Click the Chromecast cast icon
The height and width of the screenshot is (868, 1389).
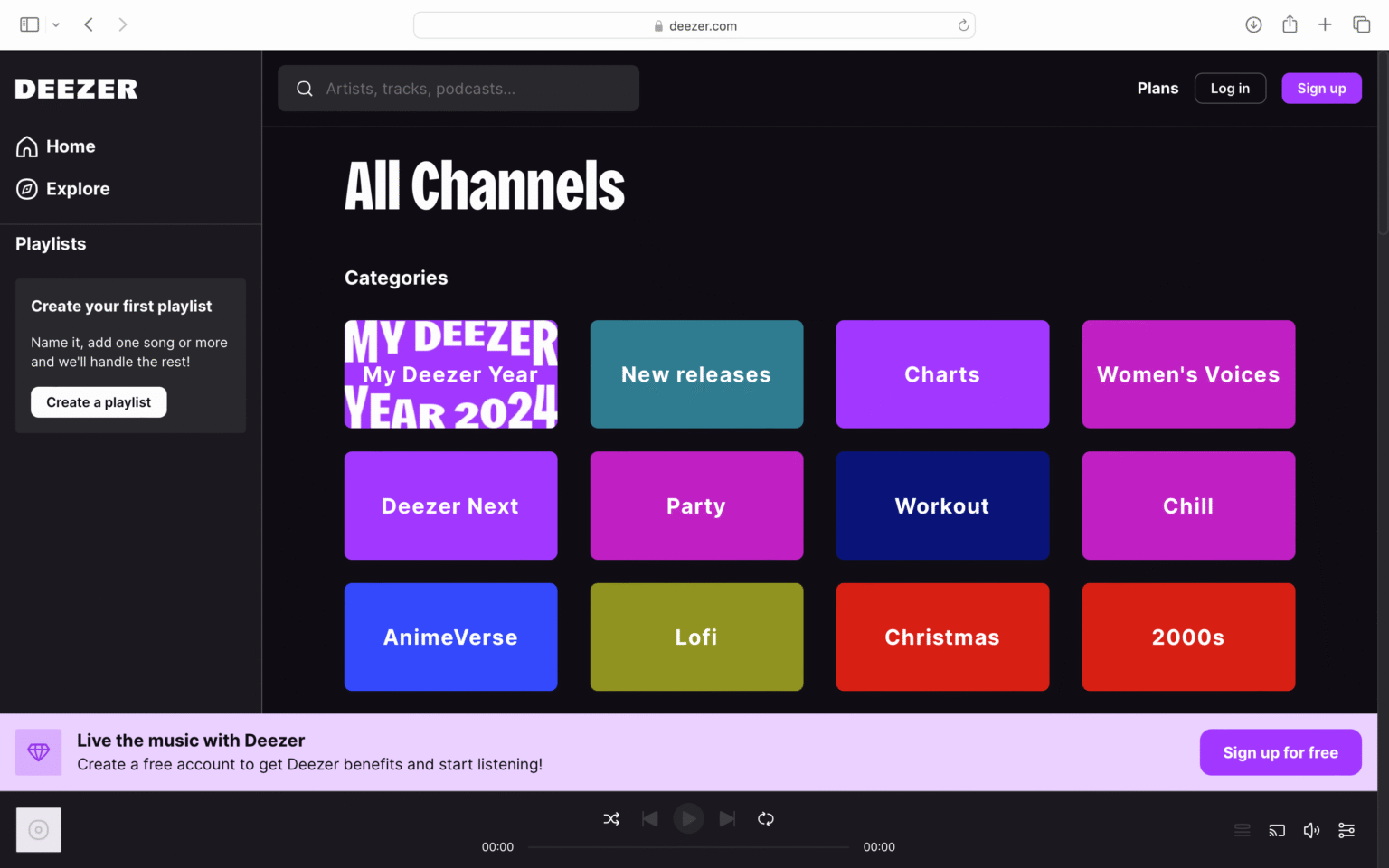[x=1277, y=830]
